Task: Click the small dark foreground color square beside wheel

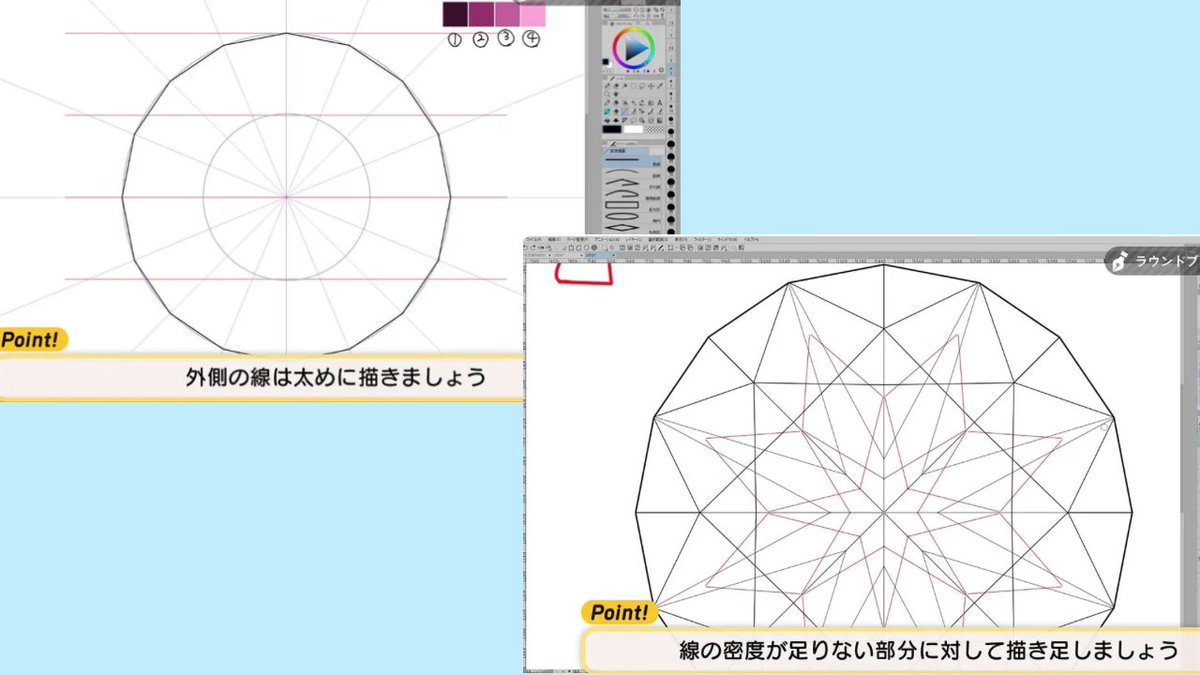Action: [x=605, y=61]
